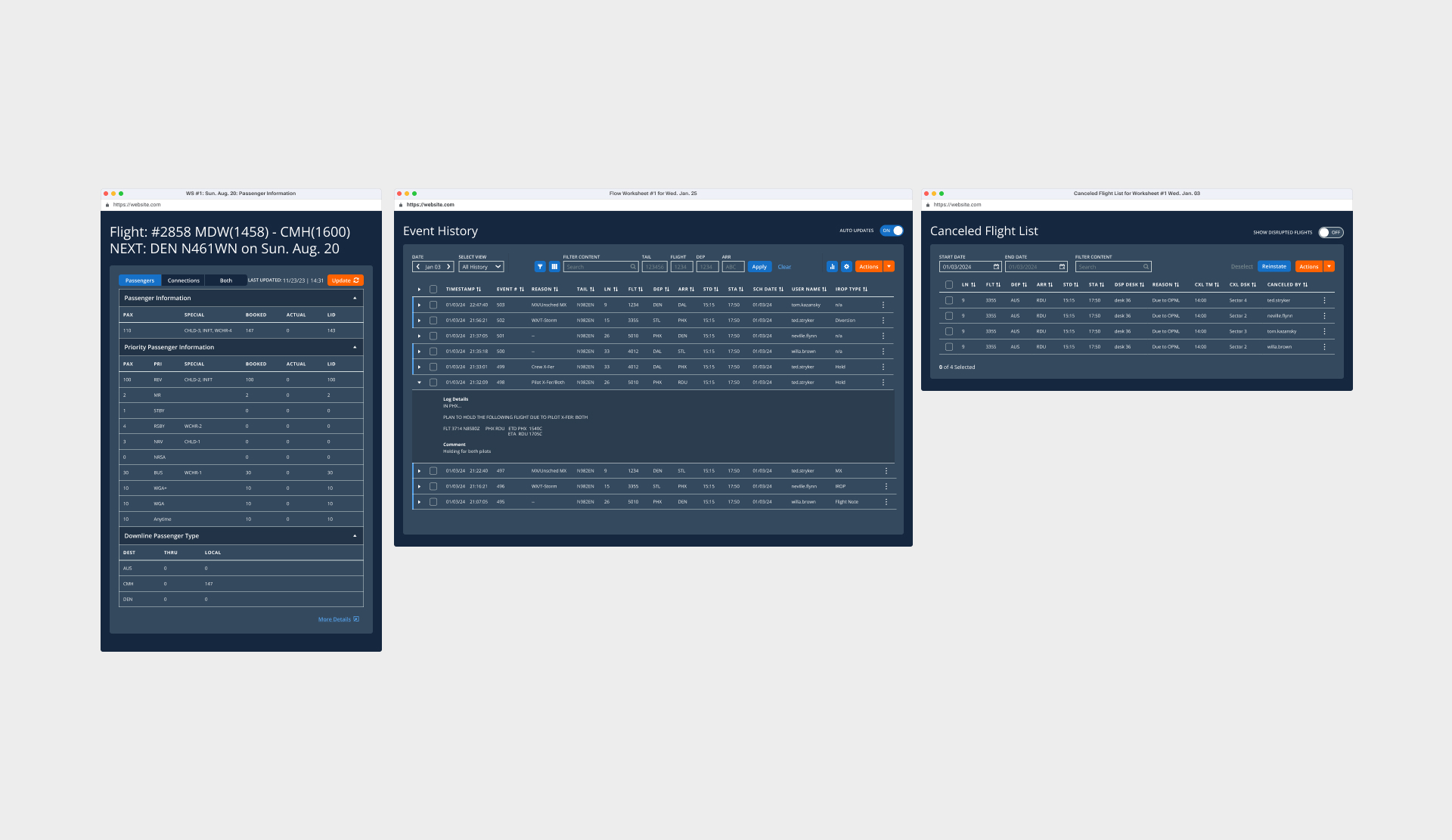
Task: Check the checkbox for event 496
Action: coord(433,486)
